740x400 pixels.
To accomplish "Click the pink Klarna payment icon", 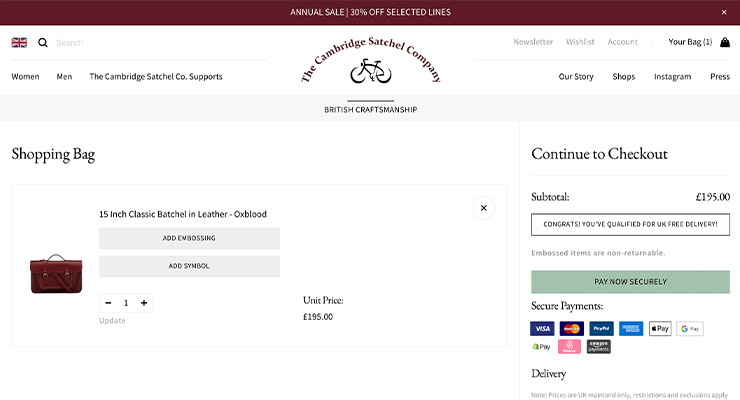I will [x=570, y=347].
